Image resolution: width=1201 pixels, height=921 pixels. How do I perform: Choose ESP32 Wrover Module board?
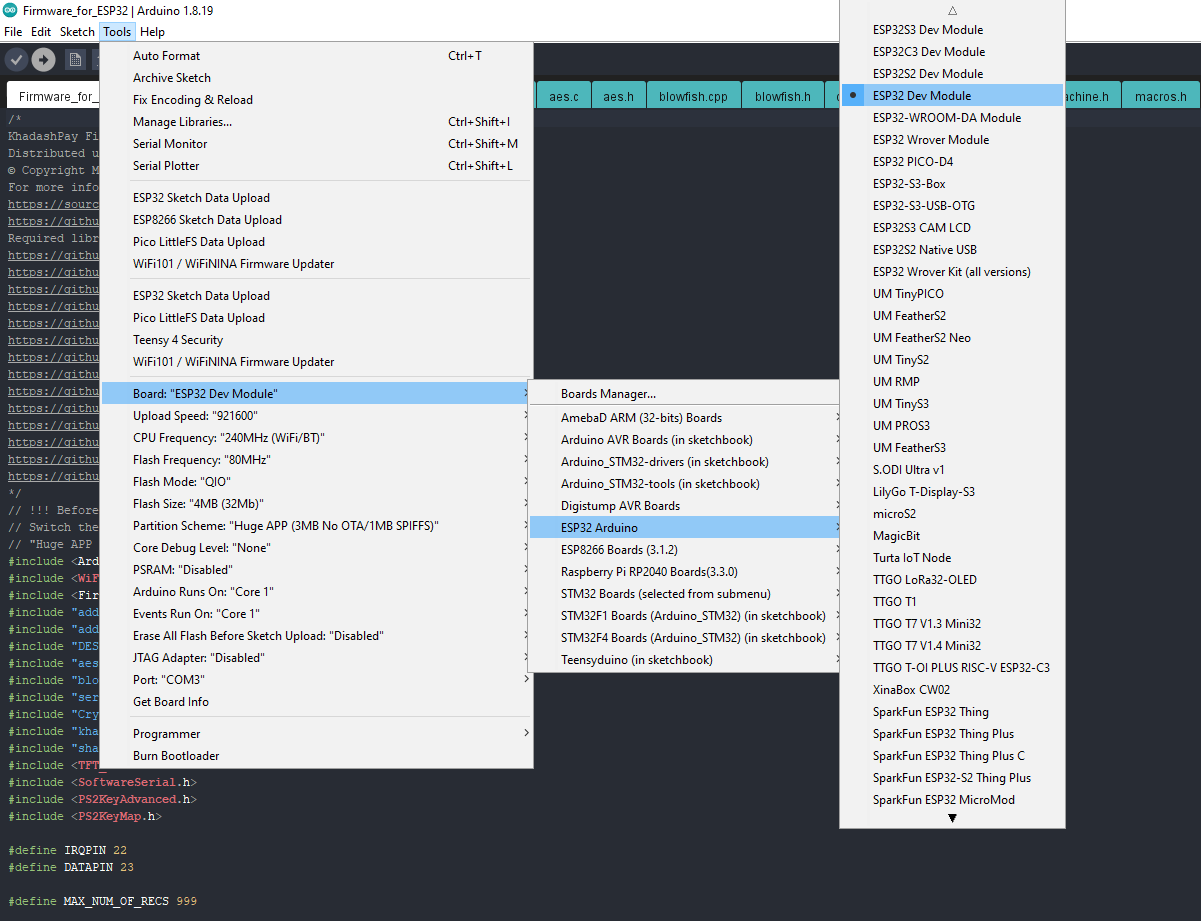[x=952, y=140]
